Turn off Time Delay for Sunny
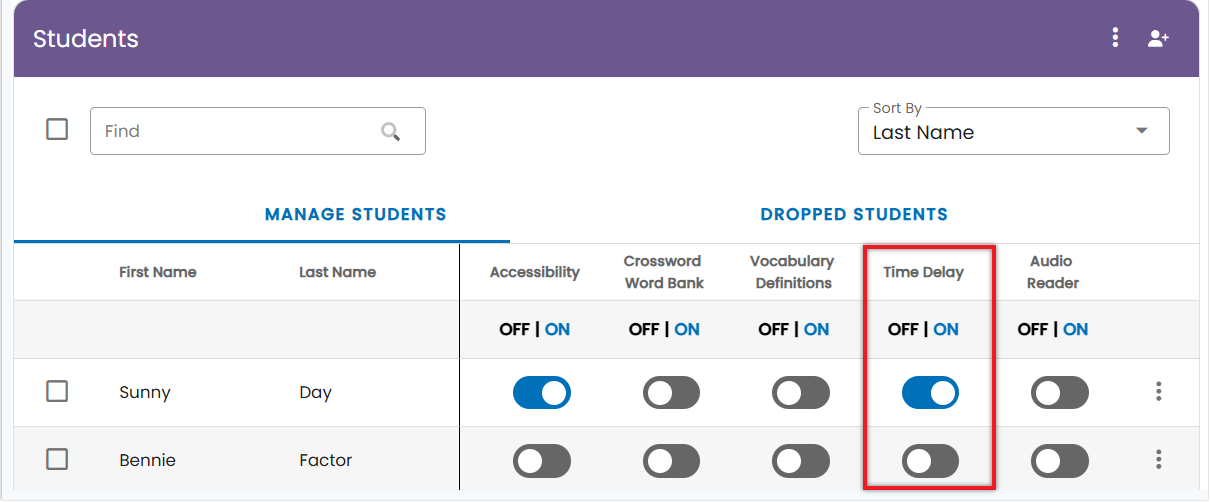This screenshot has width=1210, height=502. 930,393
